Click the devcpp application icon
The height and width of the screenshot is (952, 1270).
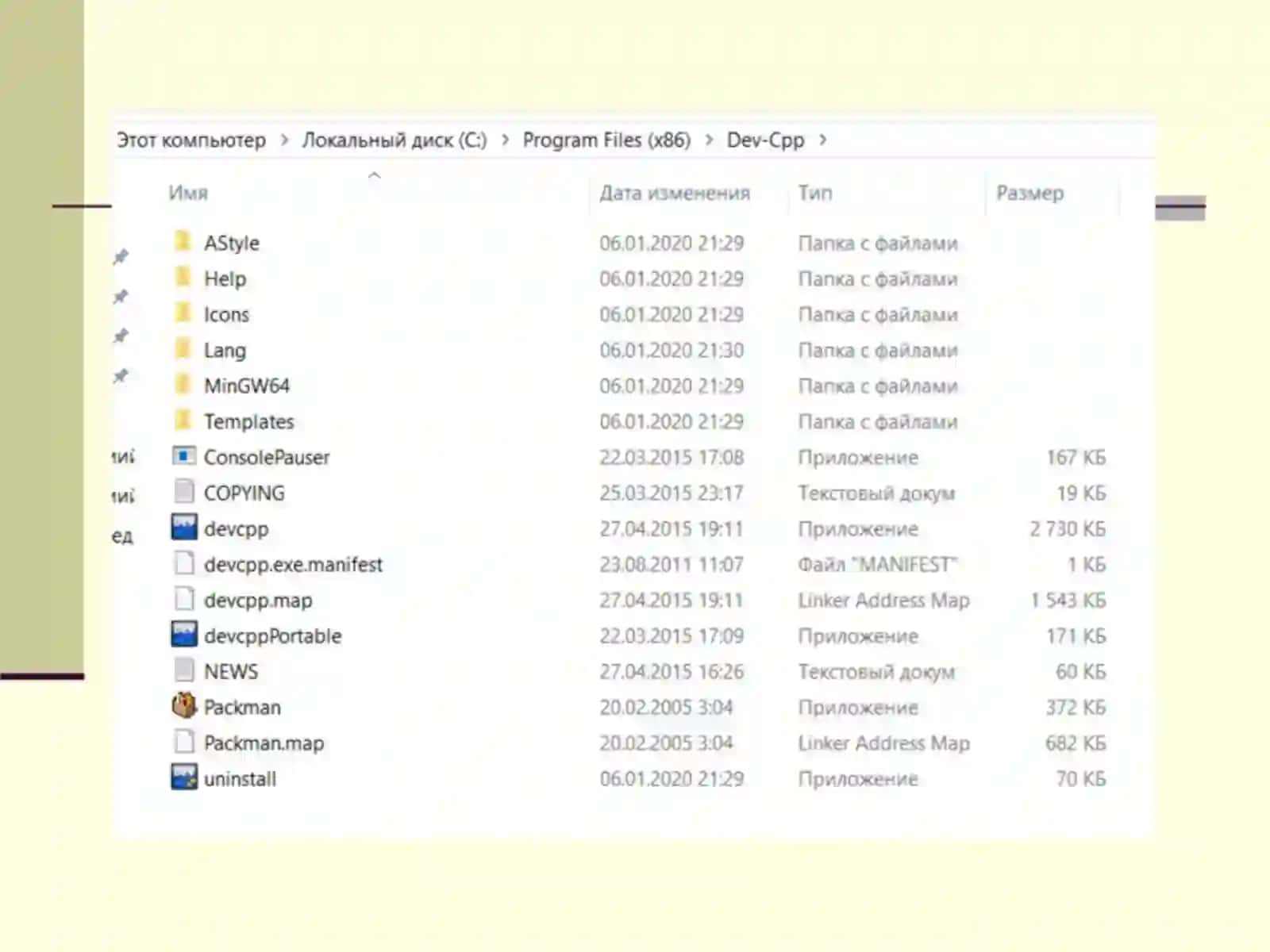(184, 528)
